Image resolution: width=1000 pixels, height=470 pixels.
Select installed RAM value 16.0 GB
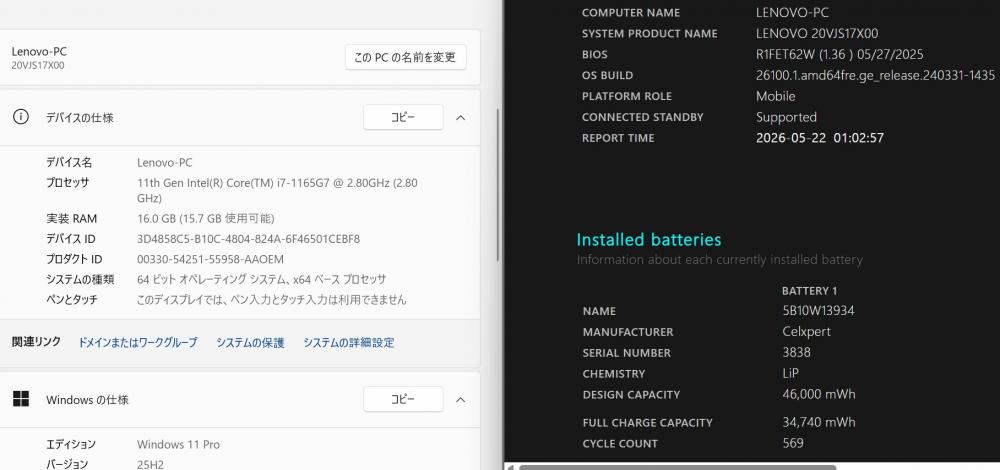tap(205, 219)
